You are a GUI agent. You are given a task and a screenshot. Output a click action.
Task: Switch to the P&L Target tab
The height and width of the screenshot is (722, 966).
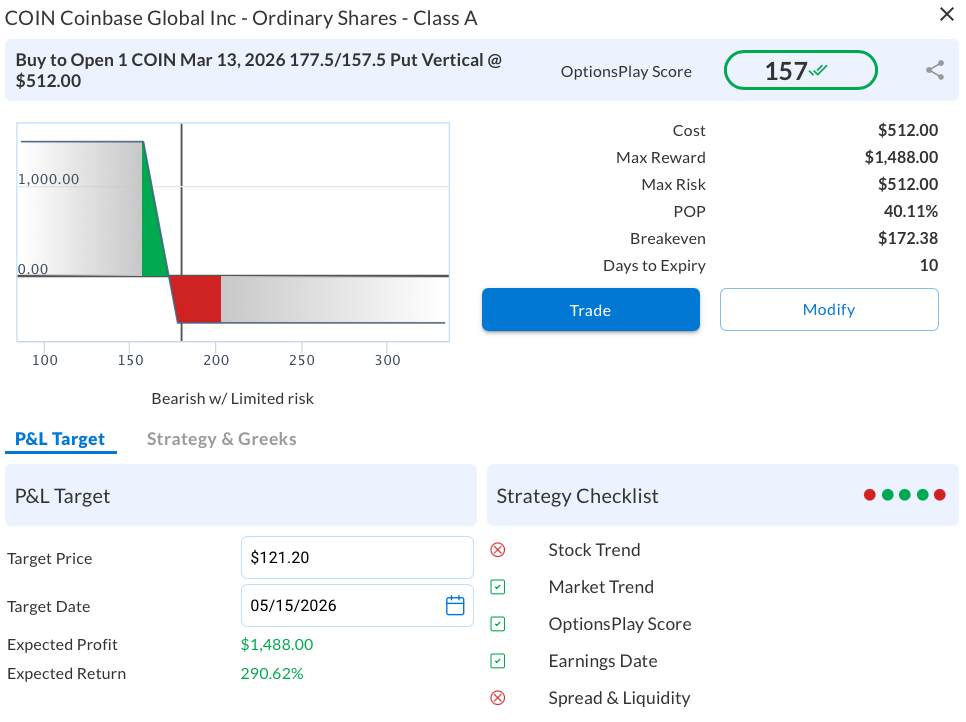(60, 439)
